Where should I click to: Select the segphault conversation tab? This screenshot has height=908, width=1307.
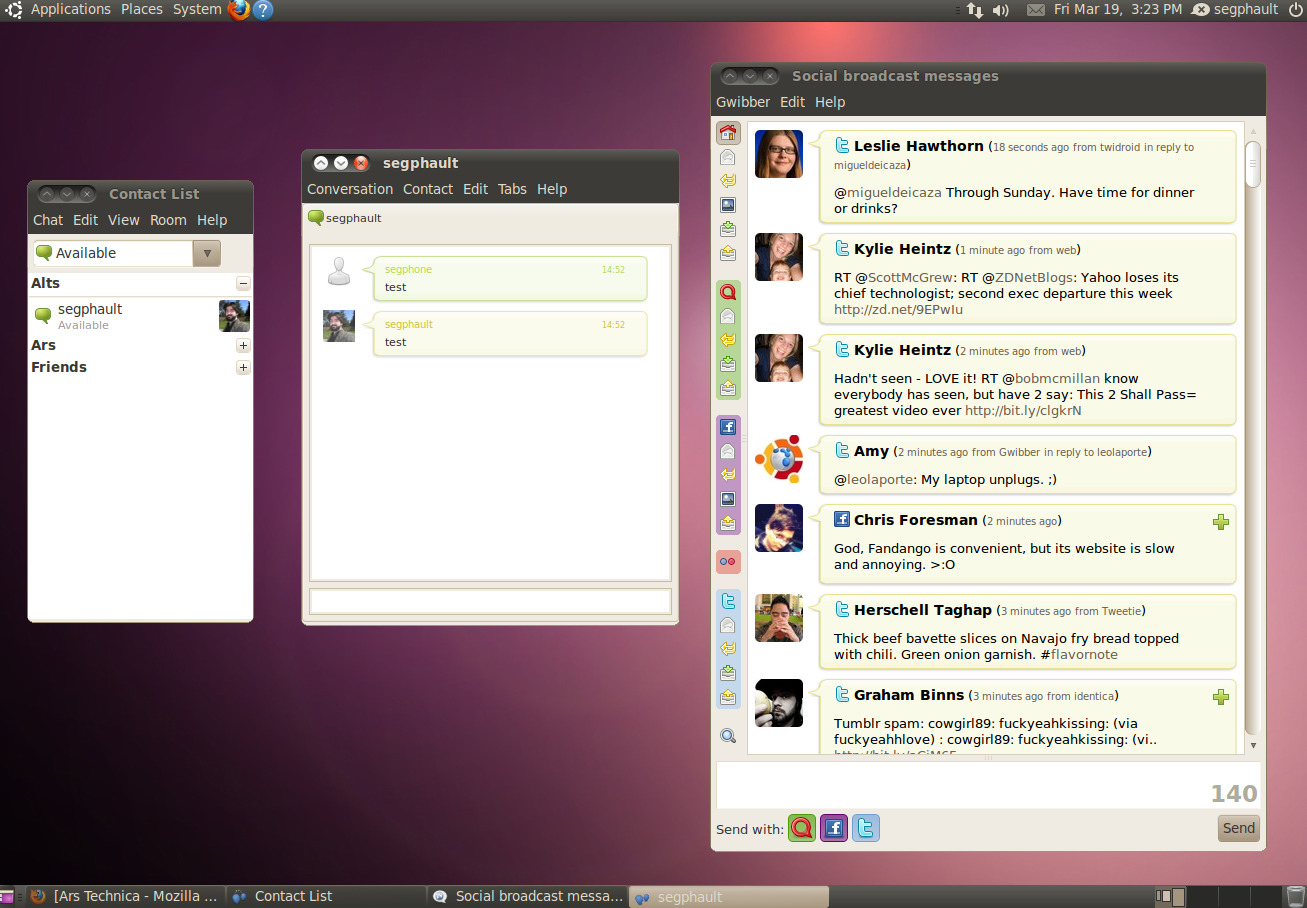pos(345,218)
